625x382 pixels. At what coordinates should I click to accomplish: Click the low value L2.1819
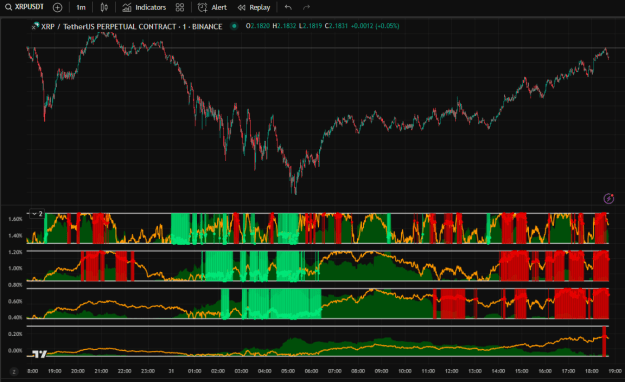311,26
